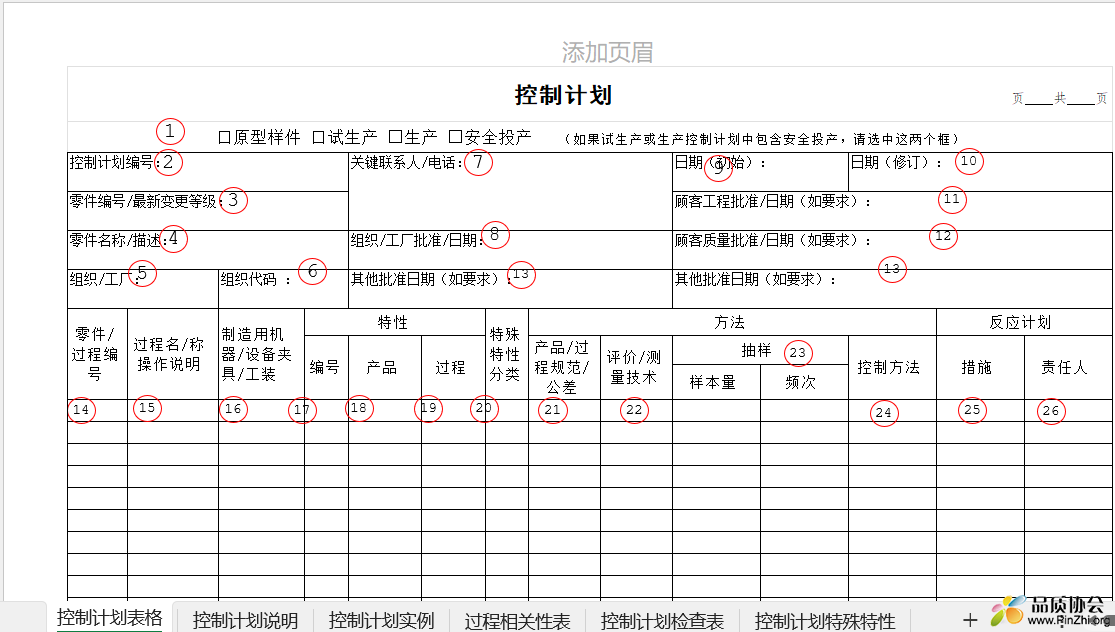
Task: Select the 零件/过程编号 column header
Action: [97, 354]
